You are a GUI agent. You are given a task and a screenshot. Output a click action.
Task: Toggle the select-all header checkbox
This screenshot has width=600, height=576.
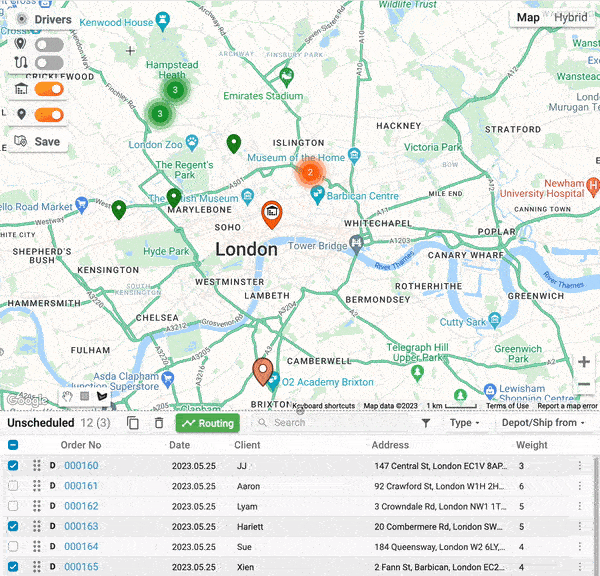coord(13,445)
